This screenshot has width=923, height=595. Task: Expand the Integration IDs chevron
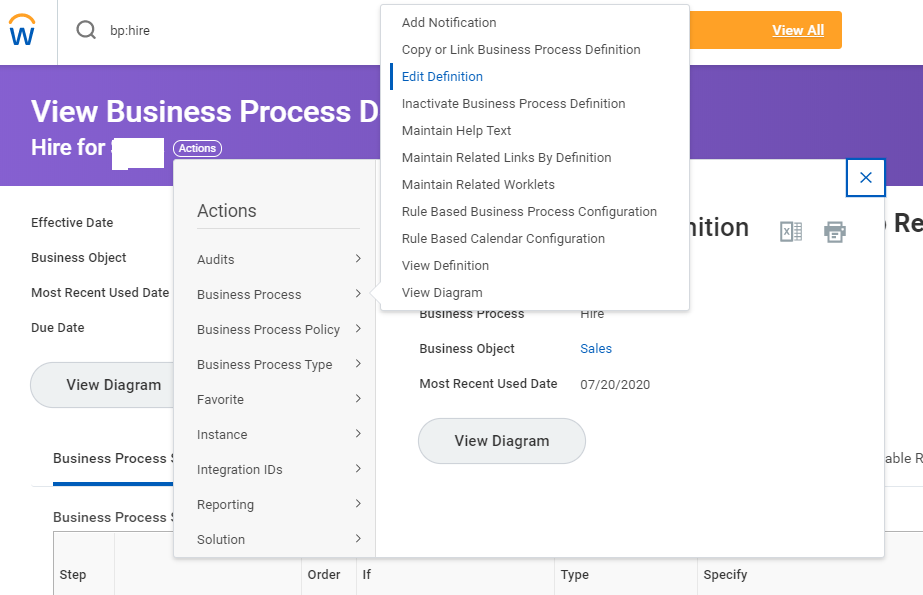point(358,468)
